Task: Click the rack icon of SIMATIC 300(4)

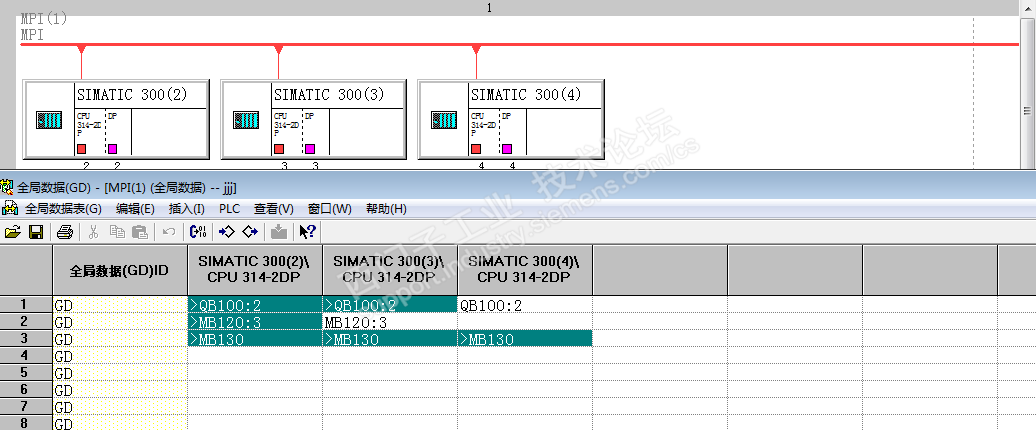Action: point(444,120)
